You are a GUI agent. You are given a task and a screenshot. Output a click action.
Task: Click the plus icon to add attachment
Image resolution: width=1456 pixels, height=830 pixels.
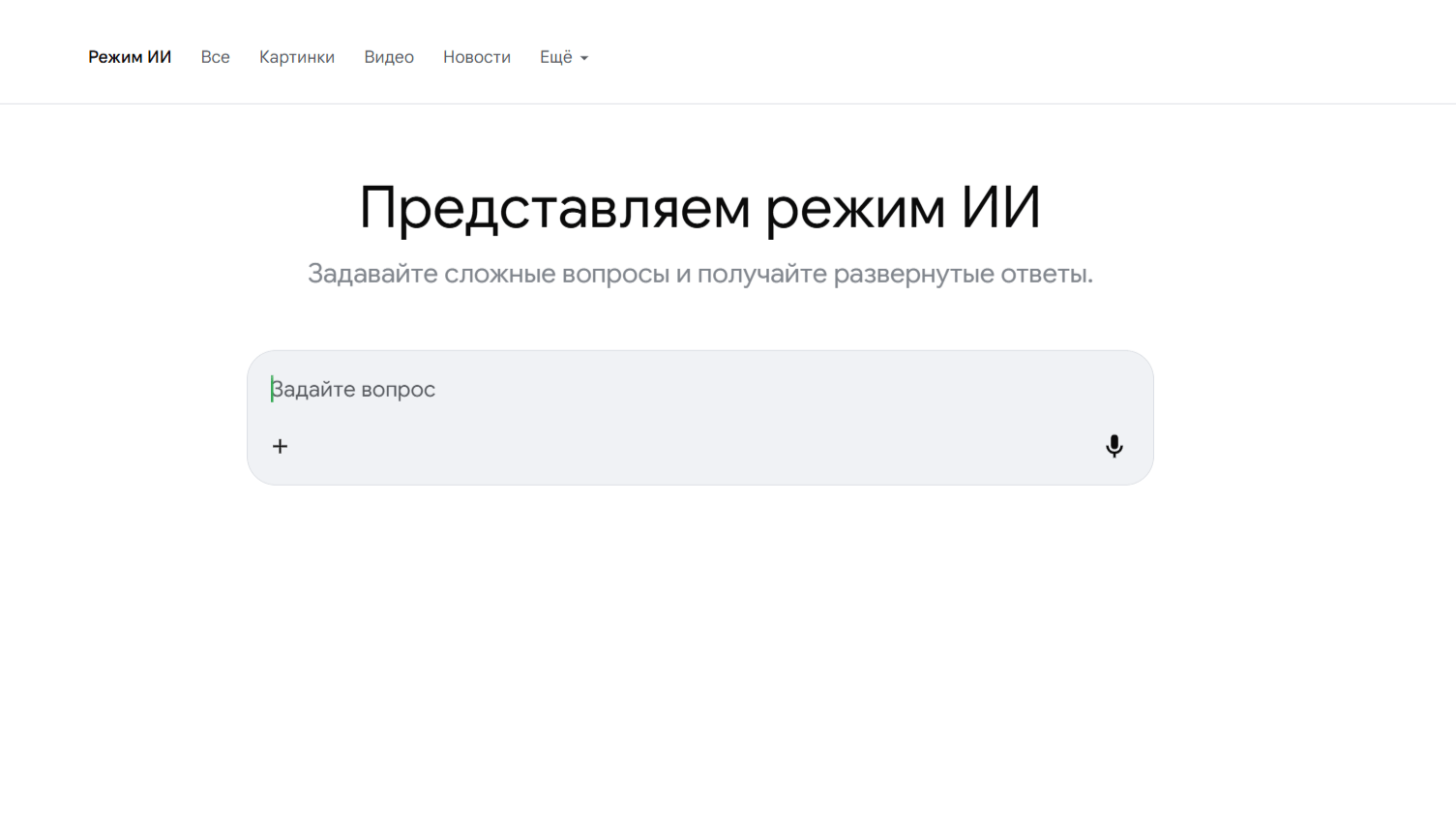coord(280,446)
